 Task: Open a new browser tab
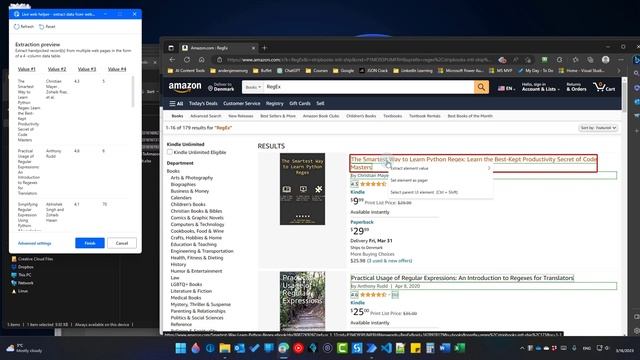coord(264,48)
